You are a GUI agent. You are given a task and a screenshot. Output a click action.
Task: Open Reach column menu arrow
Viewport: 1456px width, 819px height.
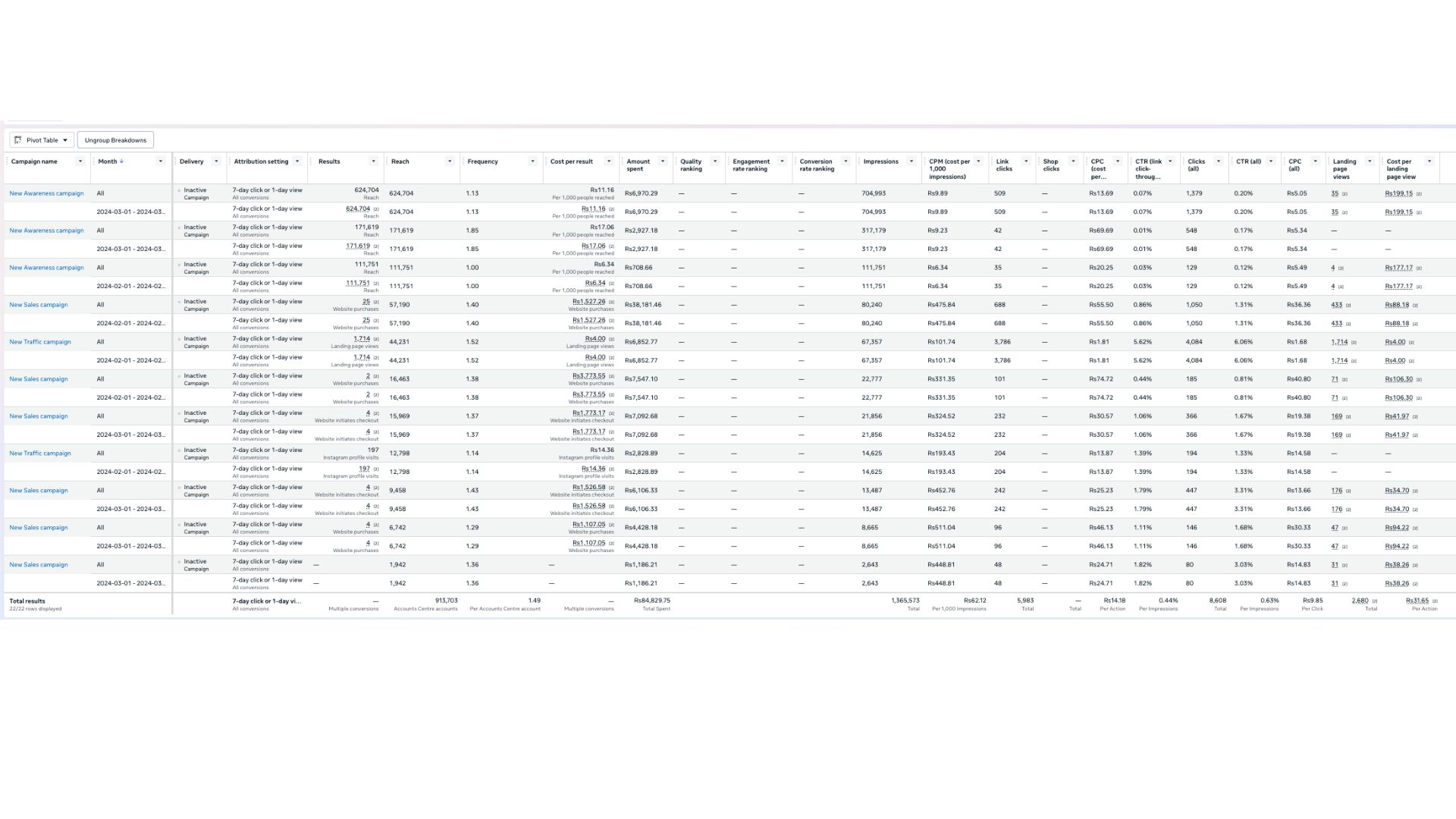click(x=450, y=162)
